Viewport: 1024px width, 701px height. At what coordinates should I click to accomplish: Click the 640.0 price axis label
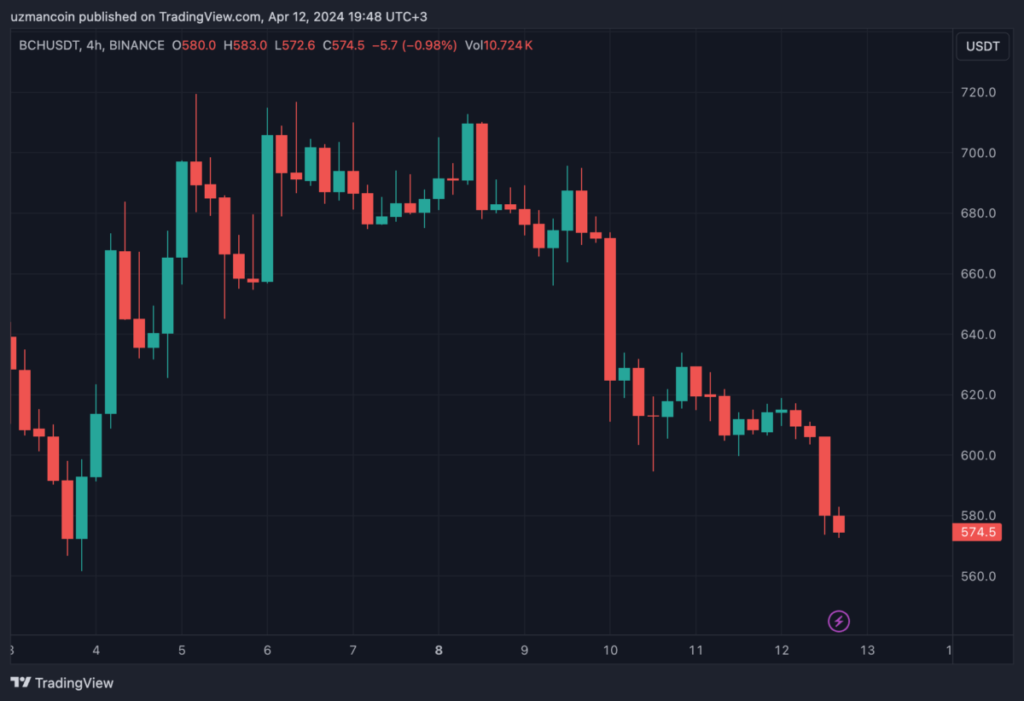click(977, 335)
